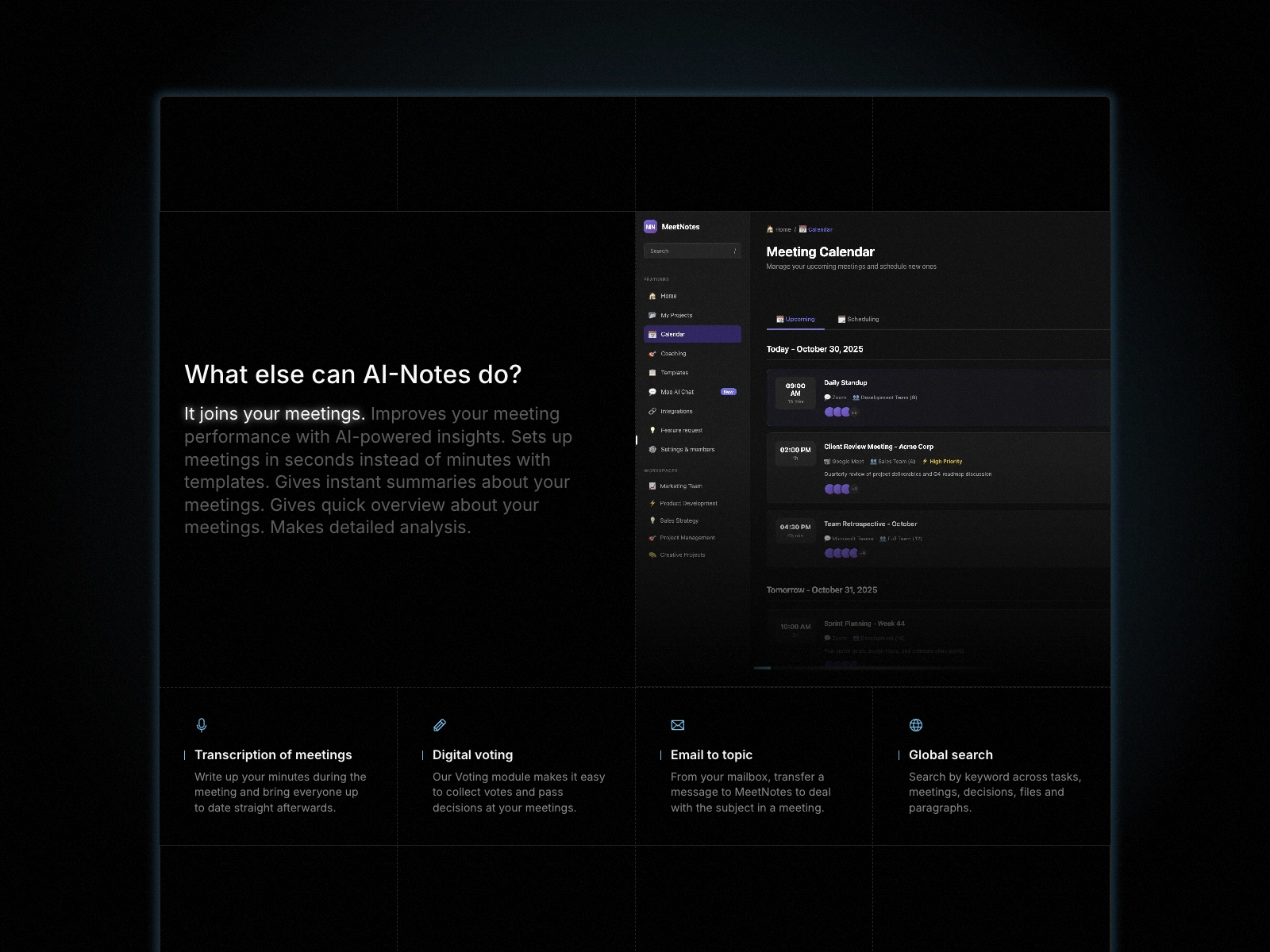Click the "Global search" heading
Image resolution: width=1270 pixels, height=952 pixels.
[x=951, y=755]
